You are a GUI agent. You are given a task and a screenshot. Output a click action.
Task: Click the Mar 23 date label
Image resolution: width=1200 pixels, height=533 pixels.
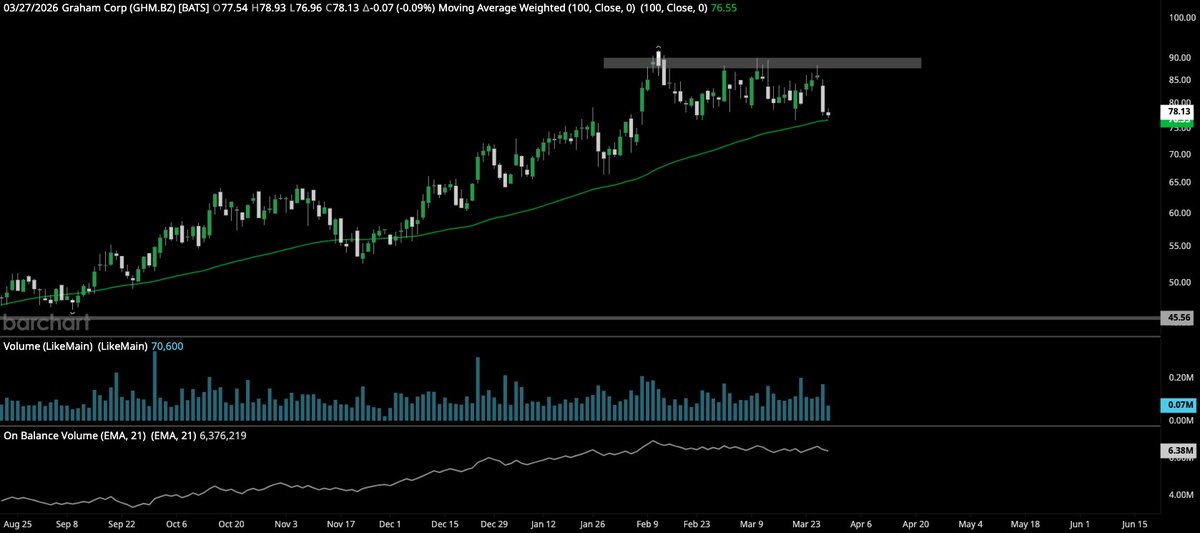point(806,523)
